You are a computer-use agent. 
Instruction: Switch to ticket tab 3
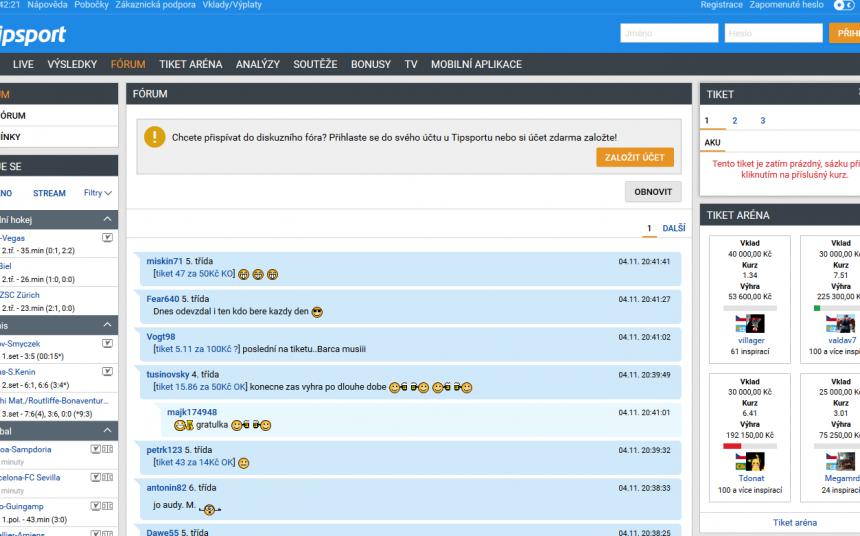click(762, 121)
